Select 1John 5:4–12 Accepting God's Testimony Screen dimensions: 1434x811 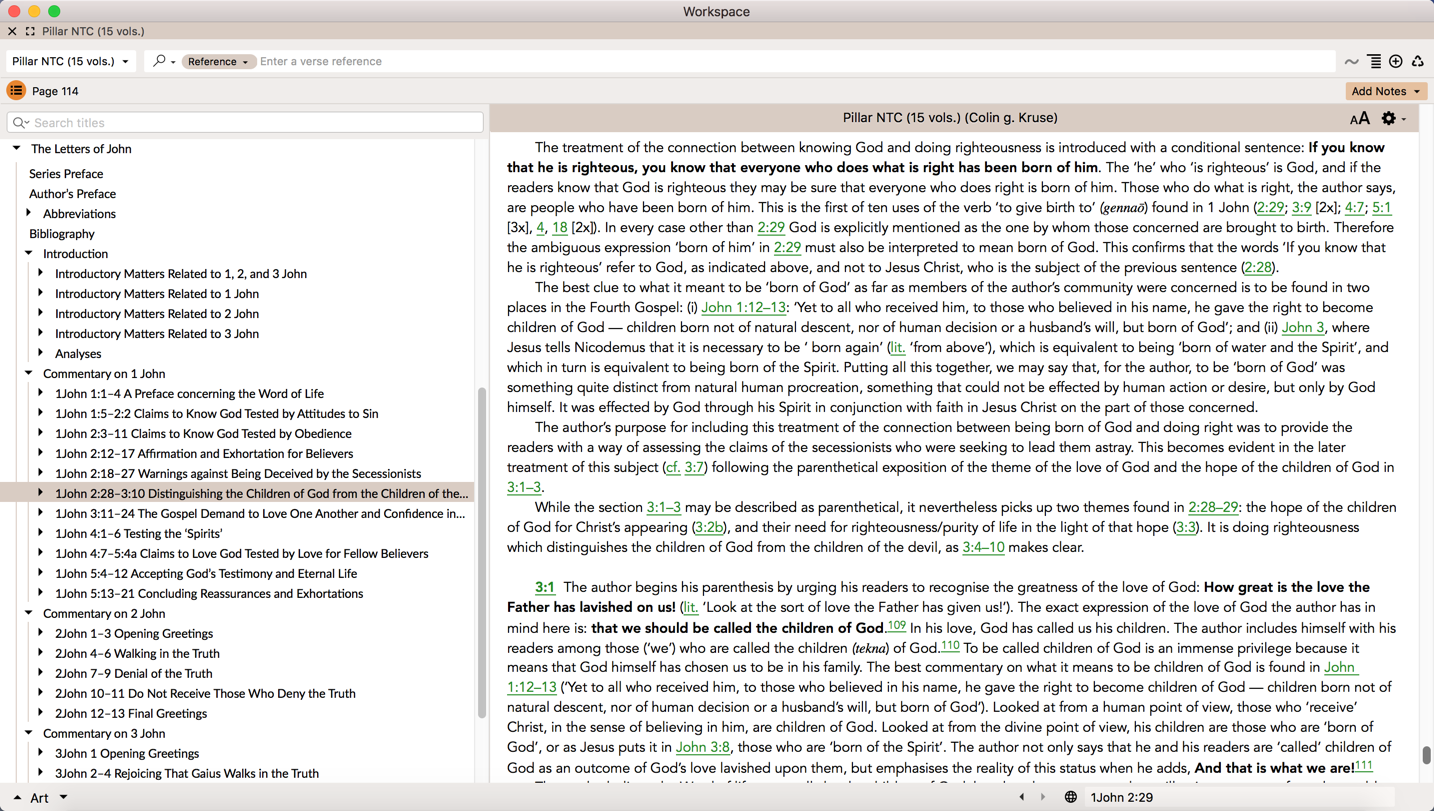tap(206, 574)
